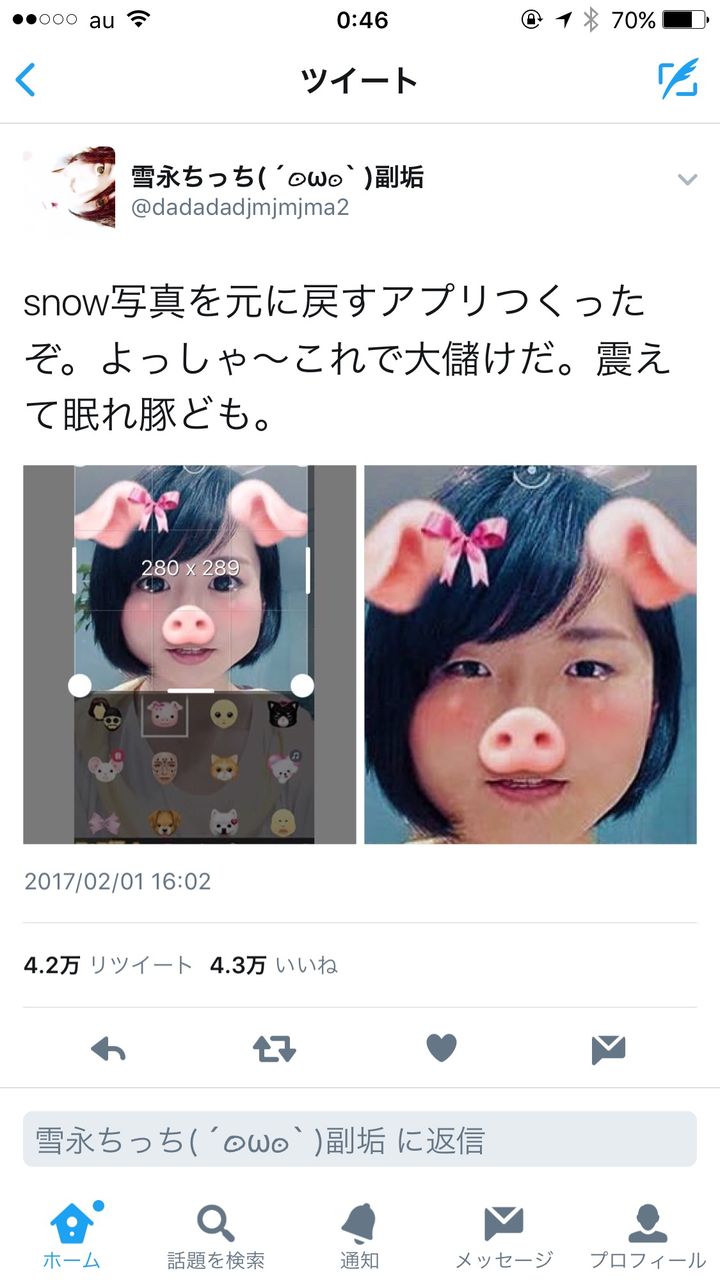Tap the reply input field に返信
The height and width of the screenshot is (1280, 720).
pyautogui.click(x=360, y=1139)
